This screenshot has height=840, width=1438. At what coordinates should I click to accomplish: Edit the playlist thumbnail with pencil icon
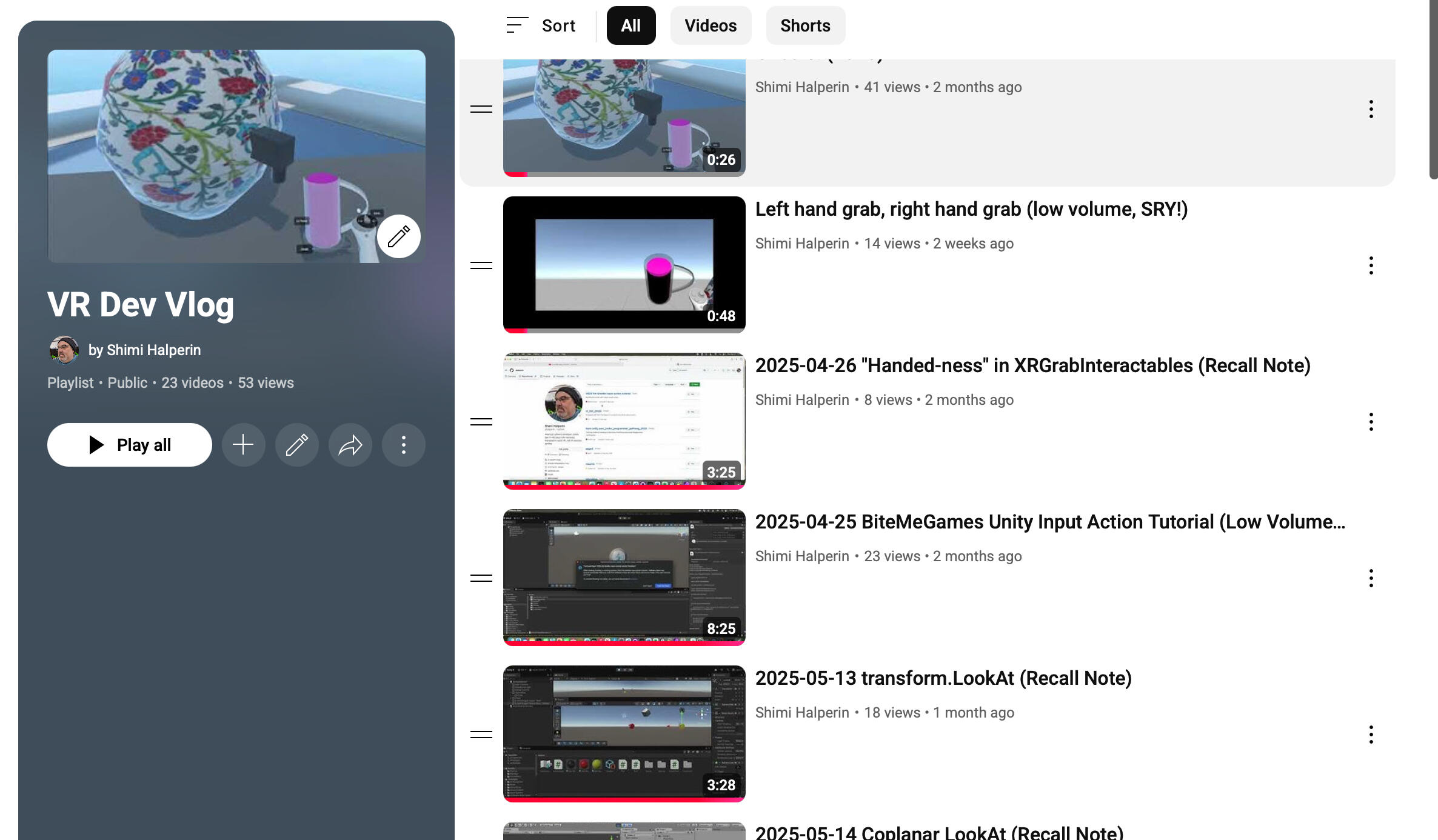(x=399, y=236)
